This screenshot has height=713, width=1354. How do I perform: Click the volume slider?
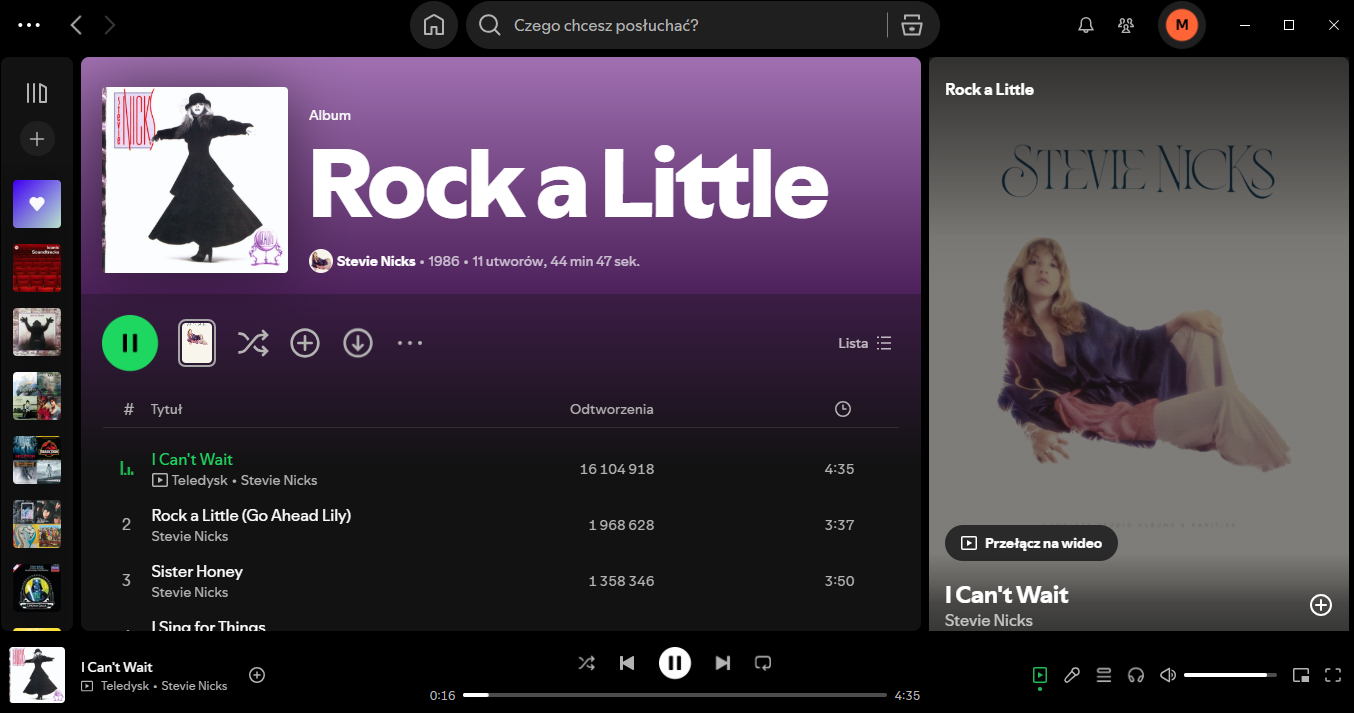[x=1230, y=675]
